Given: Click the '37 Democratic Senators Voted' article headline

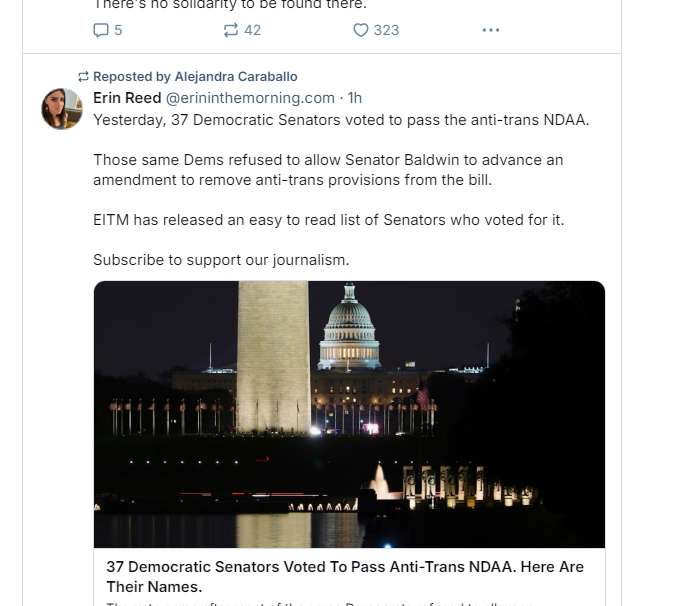Looking at the screenshot, I should (x=345, y=576).
